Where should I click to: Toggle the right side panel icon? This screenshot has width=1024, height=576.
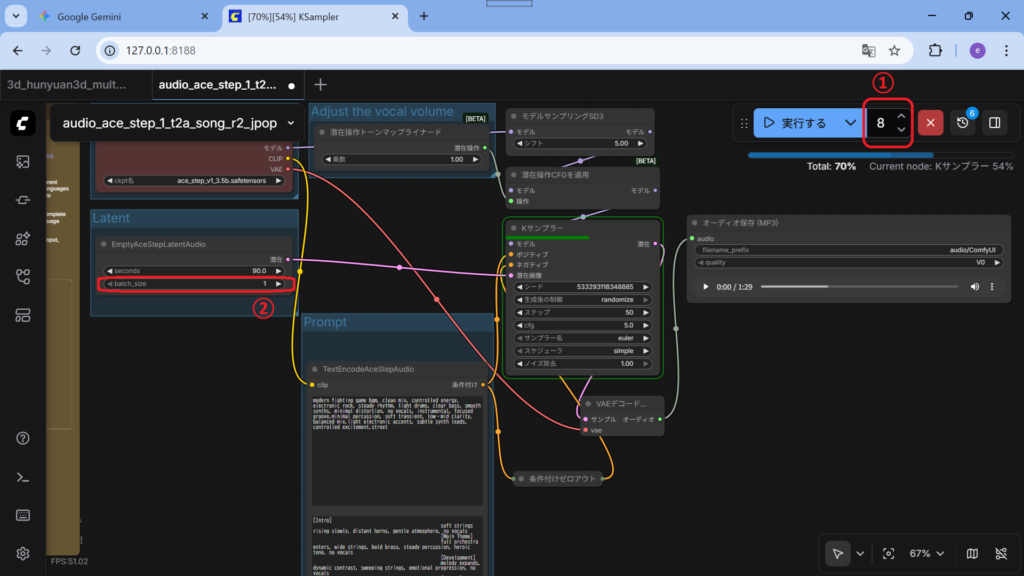(995, 123)
